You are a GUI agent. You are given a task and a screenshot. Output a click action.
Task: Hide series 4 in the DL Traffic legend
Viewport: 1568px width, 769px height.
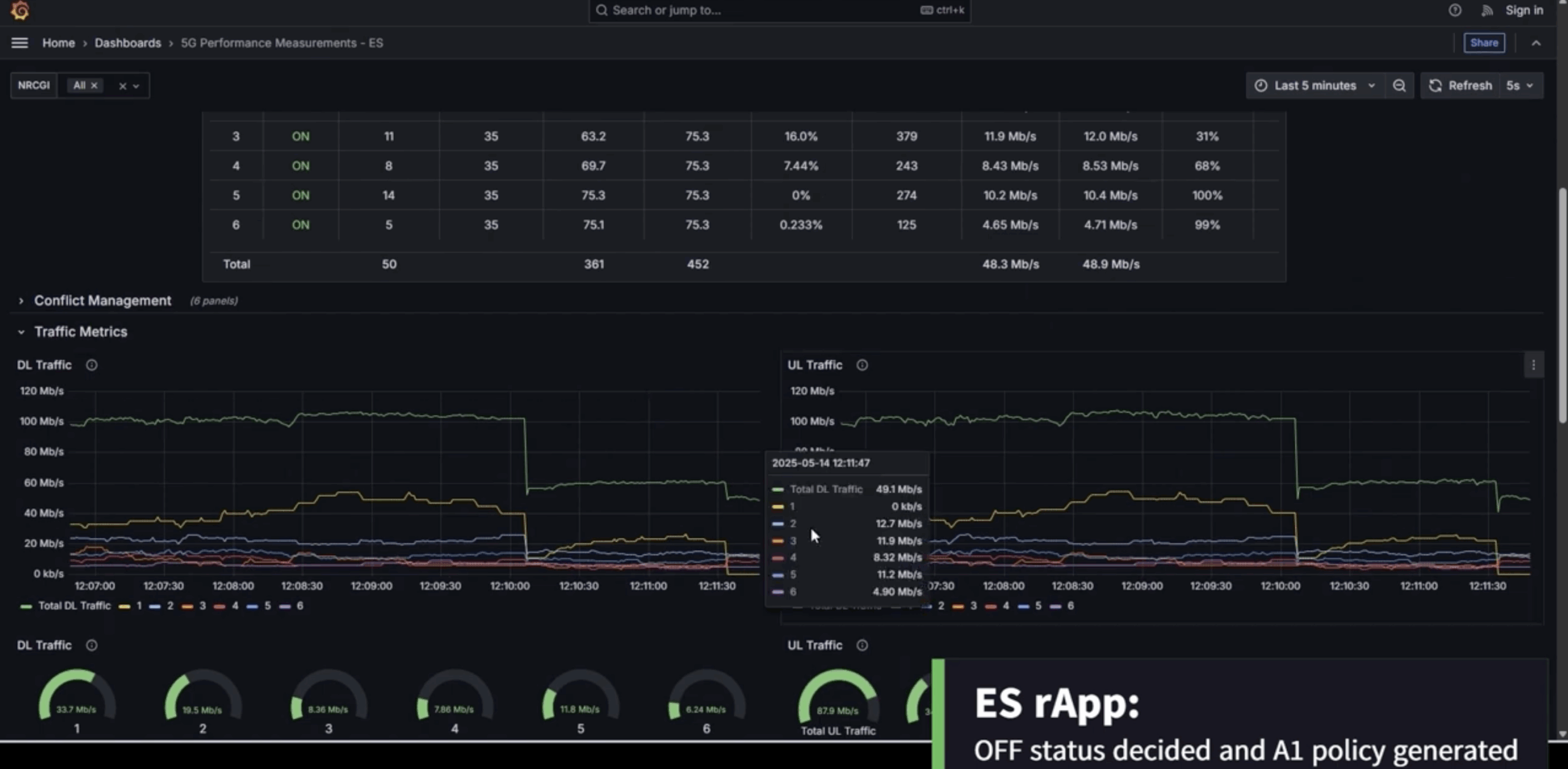pos(235,605)
